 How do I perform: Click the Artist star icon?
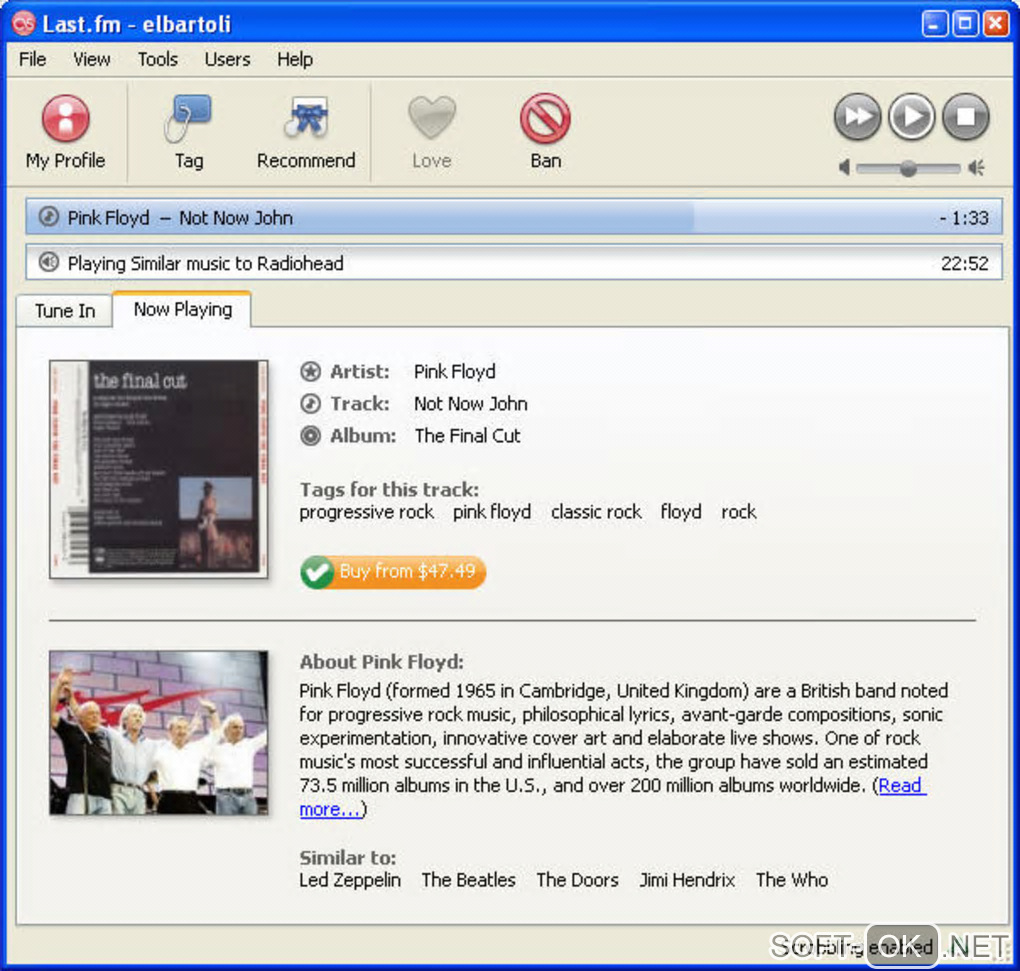[310, 371]
